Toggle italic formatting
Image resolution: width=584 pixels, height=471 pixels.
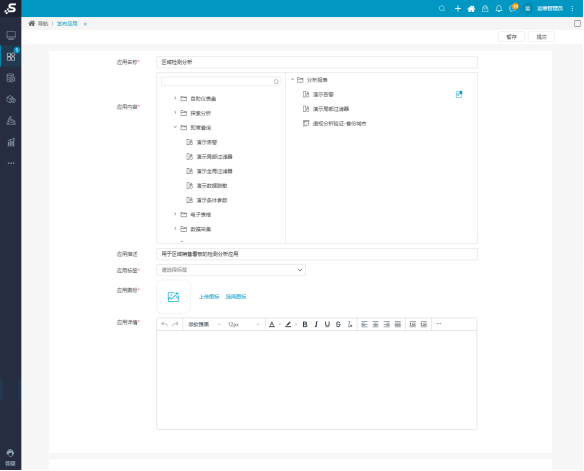click(316, 324)
